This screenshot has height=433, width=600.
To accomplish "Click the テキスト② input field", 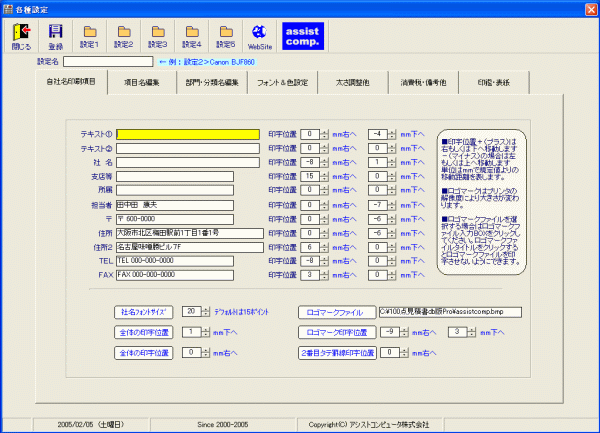I will [188, 148].
